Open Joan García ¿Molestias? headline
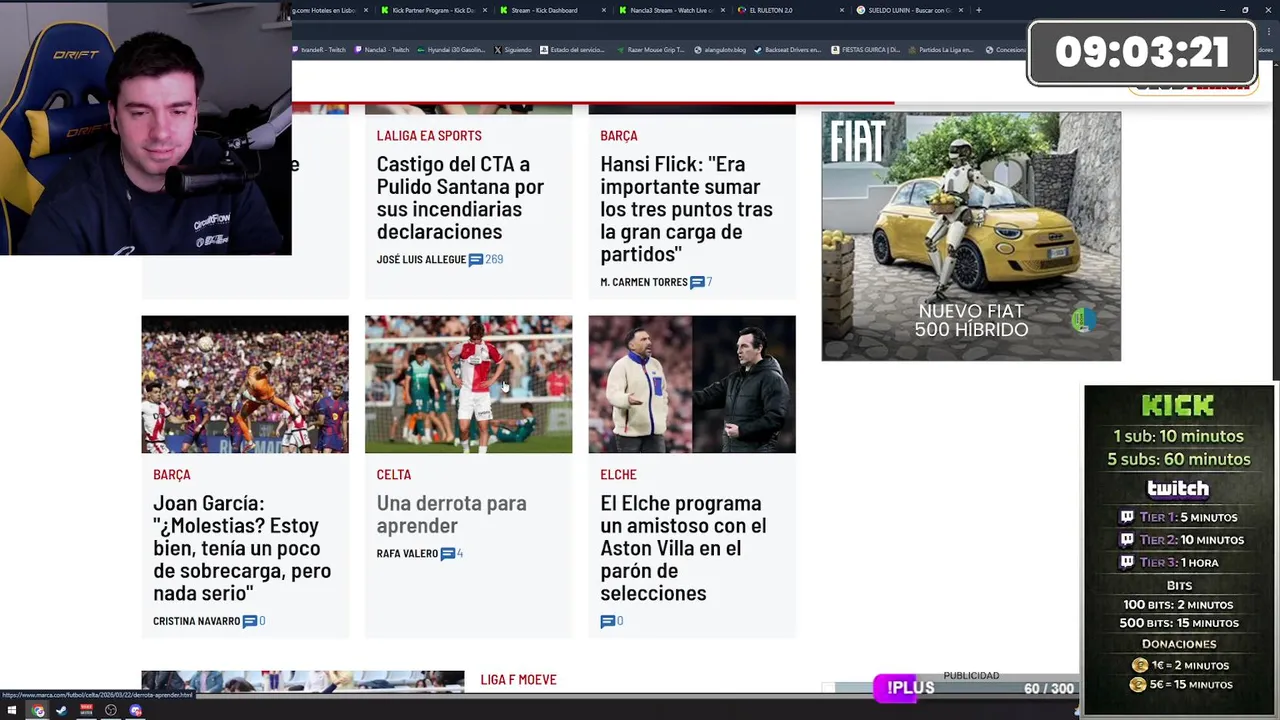The height and width of the screenshot is (720, 1280). [x=242, y=548]
